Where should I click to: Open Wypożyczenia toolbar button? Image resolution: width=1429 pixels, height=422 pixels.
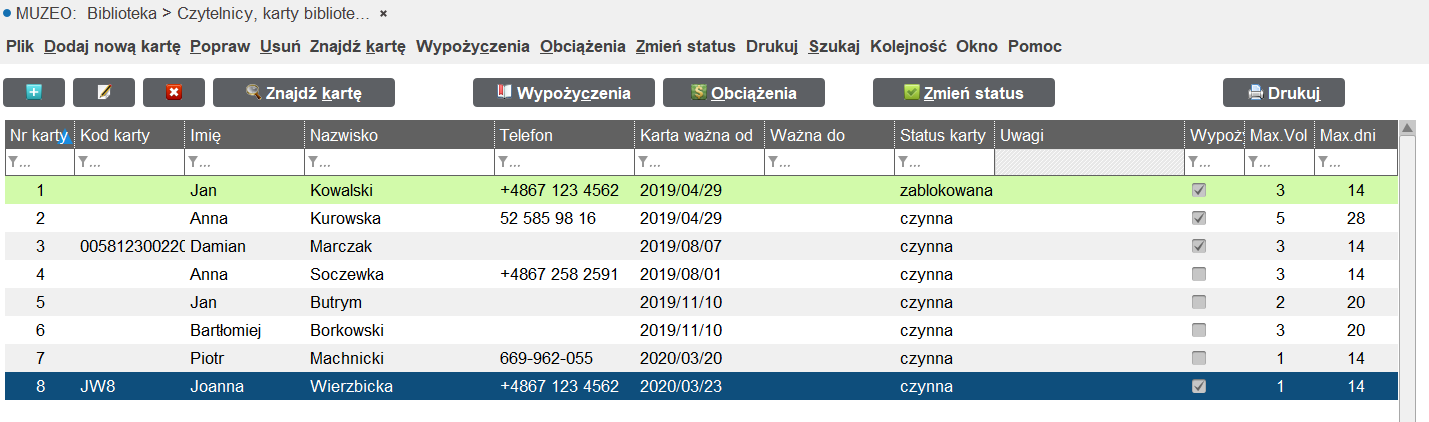point(564,92)
